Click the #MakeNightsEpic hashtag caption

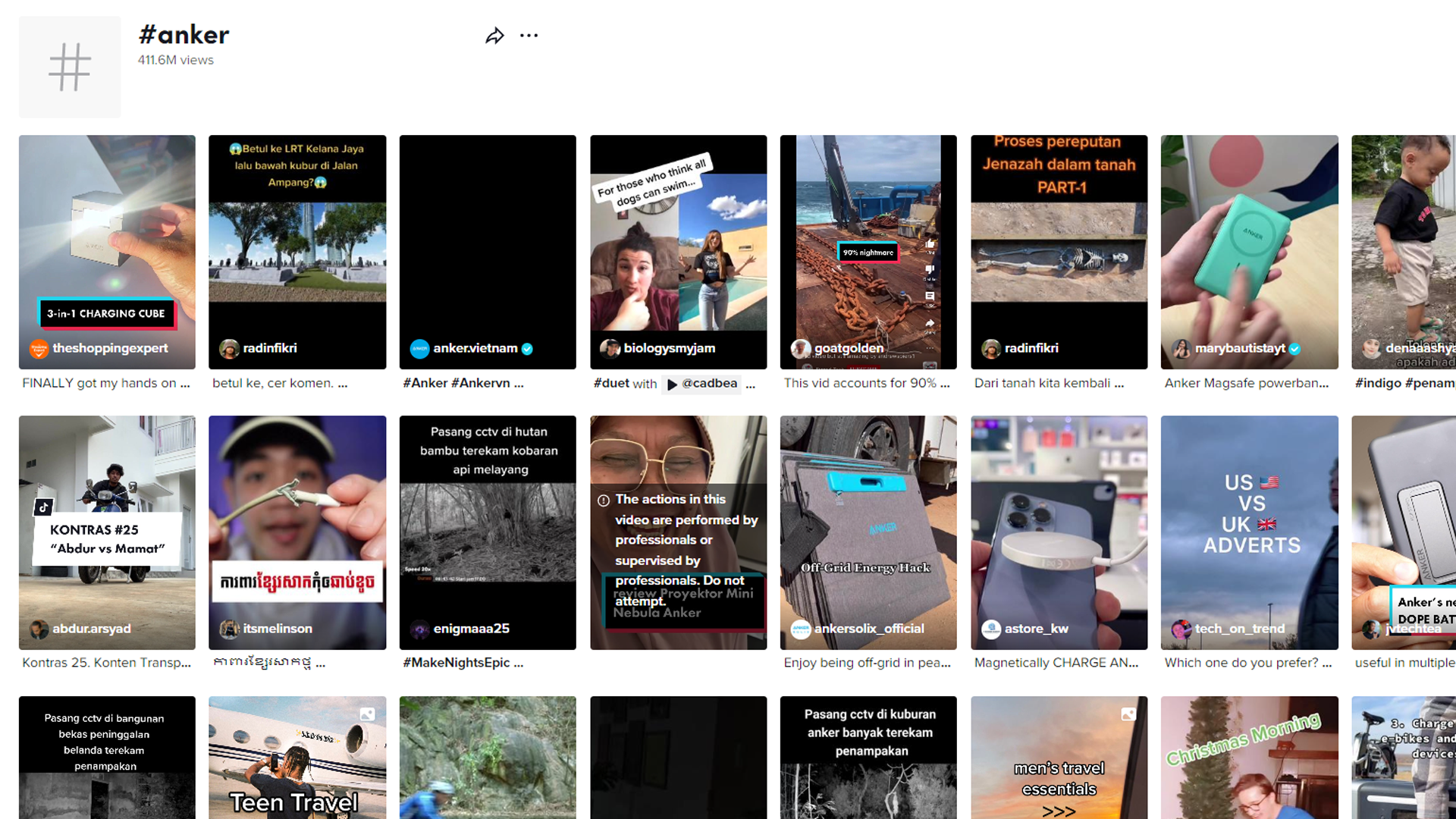(x=456, y=663)
